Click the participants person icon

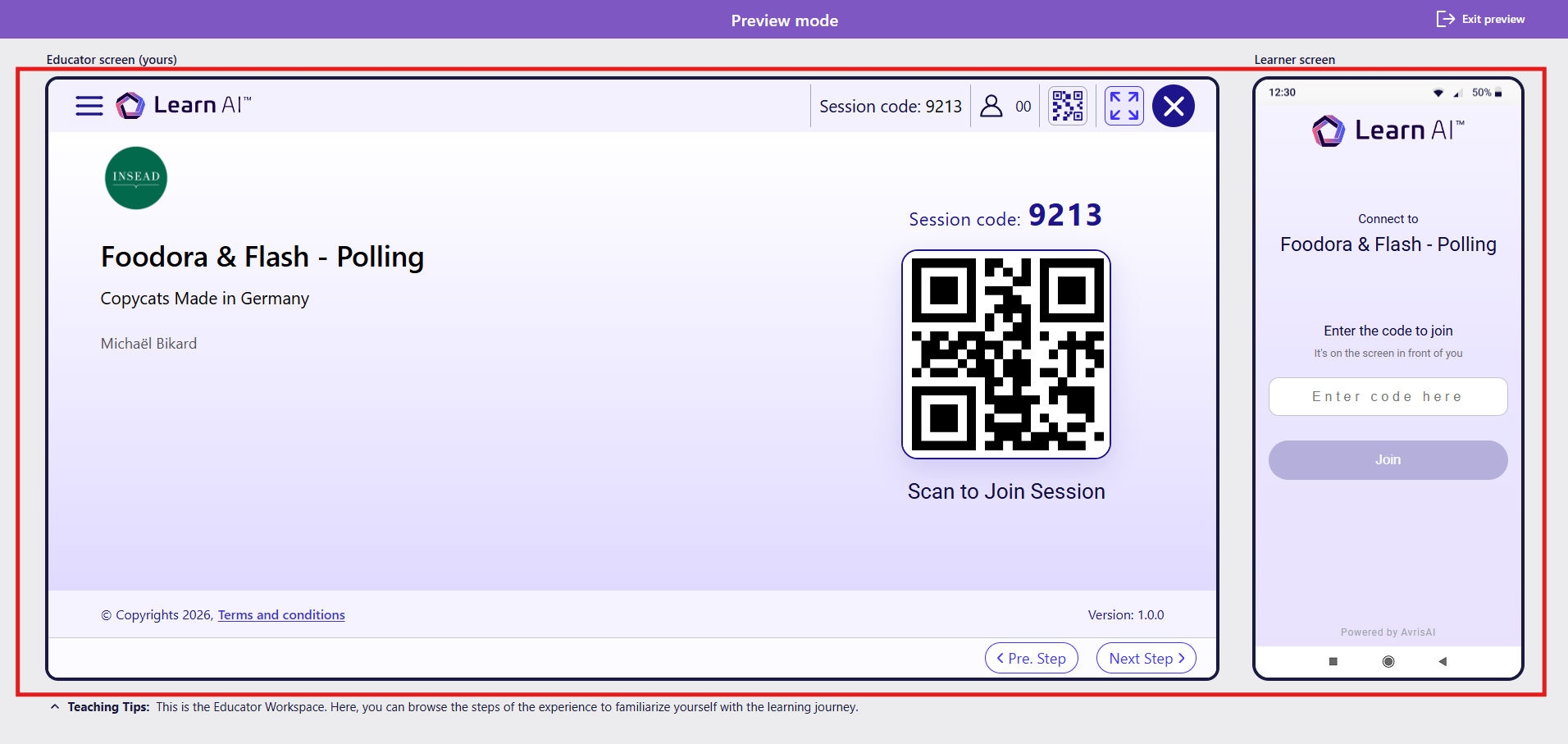(991, 106)
